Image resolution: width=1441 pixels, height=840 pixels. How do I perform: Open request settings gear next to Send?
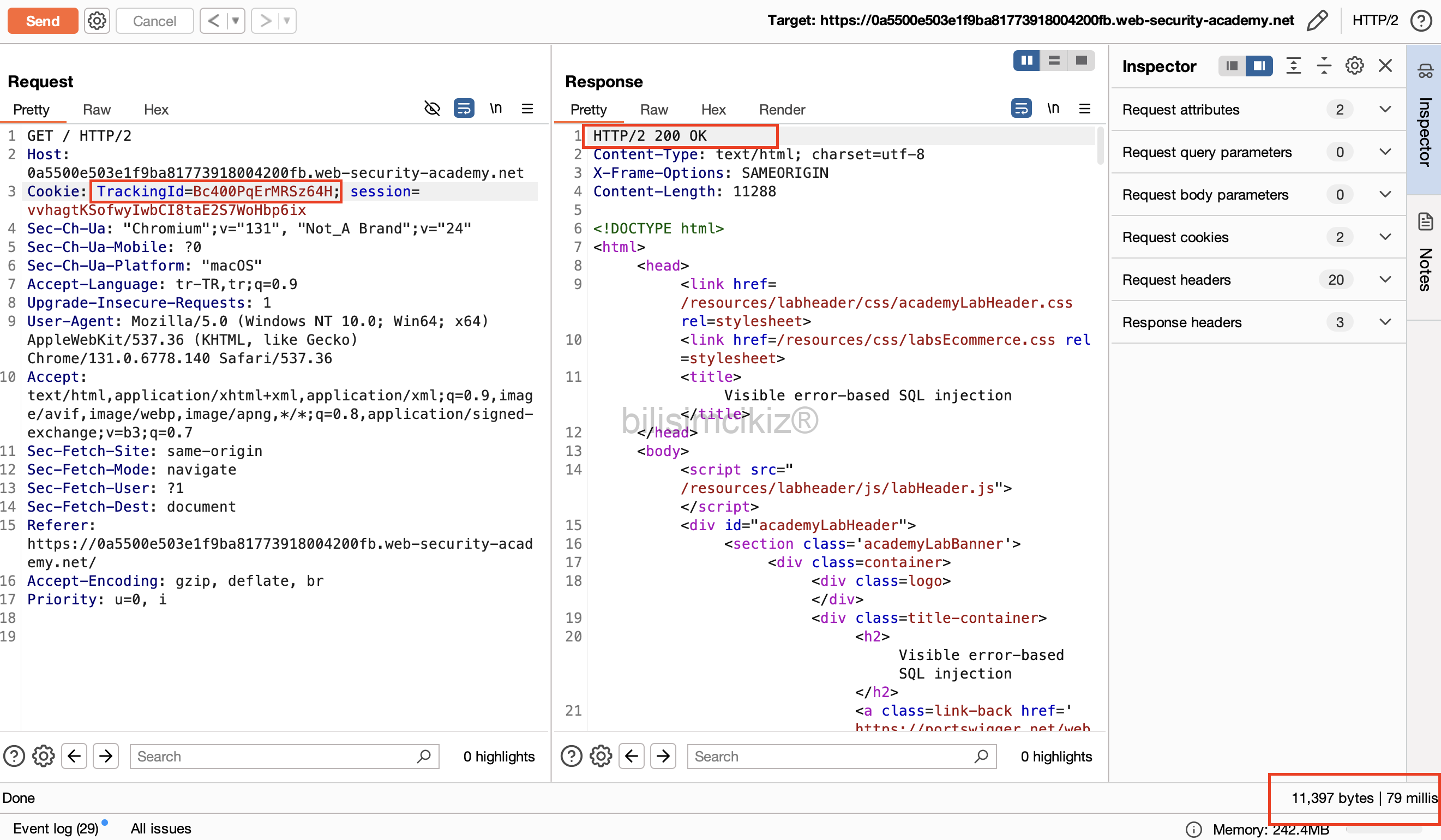coord(97,21)
